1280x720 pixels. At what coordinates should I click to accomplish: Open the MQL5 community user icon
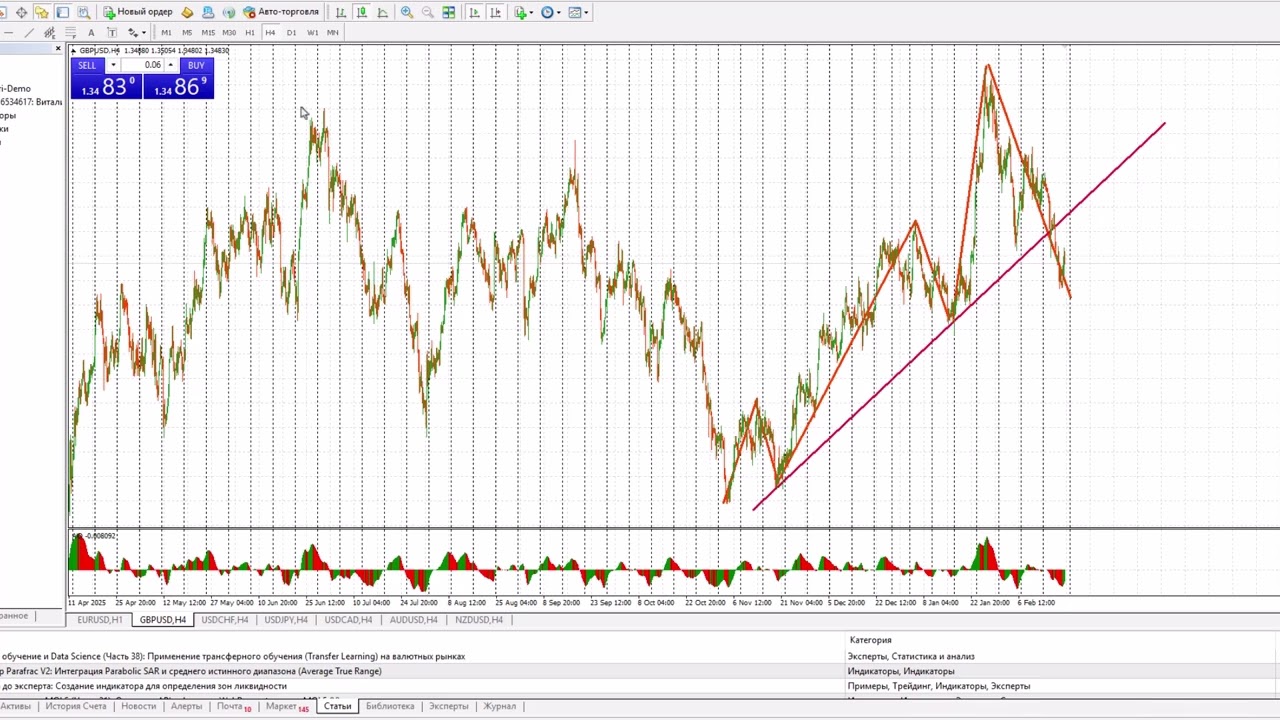tap(208, 12)
